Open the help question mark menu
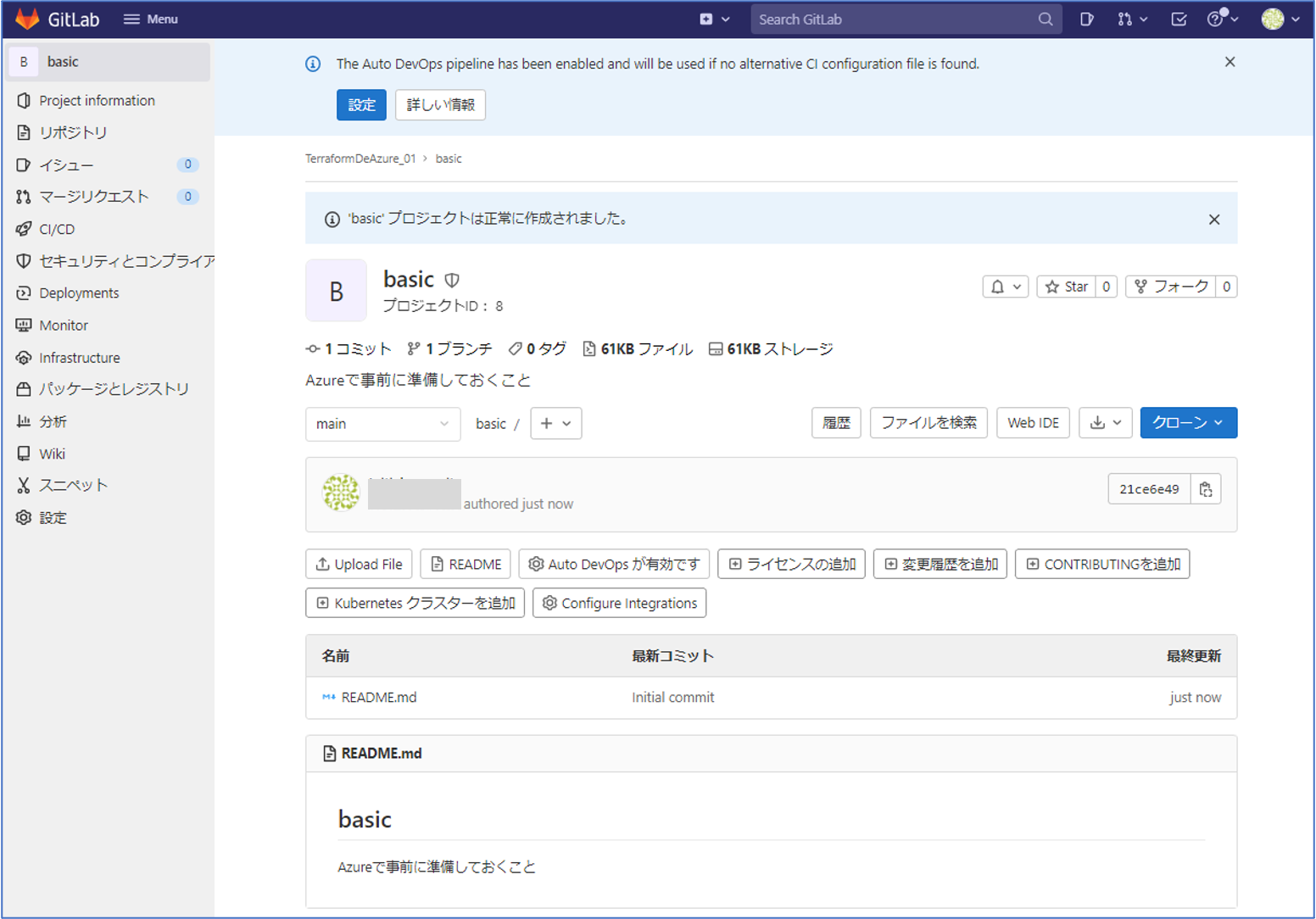This screenshot has width=1316, height=919. click(x=1222, y=19)
